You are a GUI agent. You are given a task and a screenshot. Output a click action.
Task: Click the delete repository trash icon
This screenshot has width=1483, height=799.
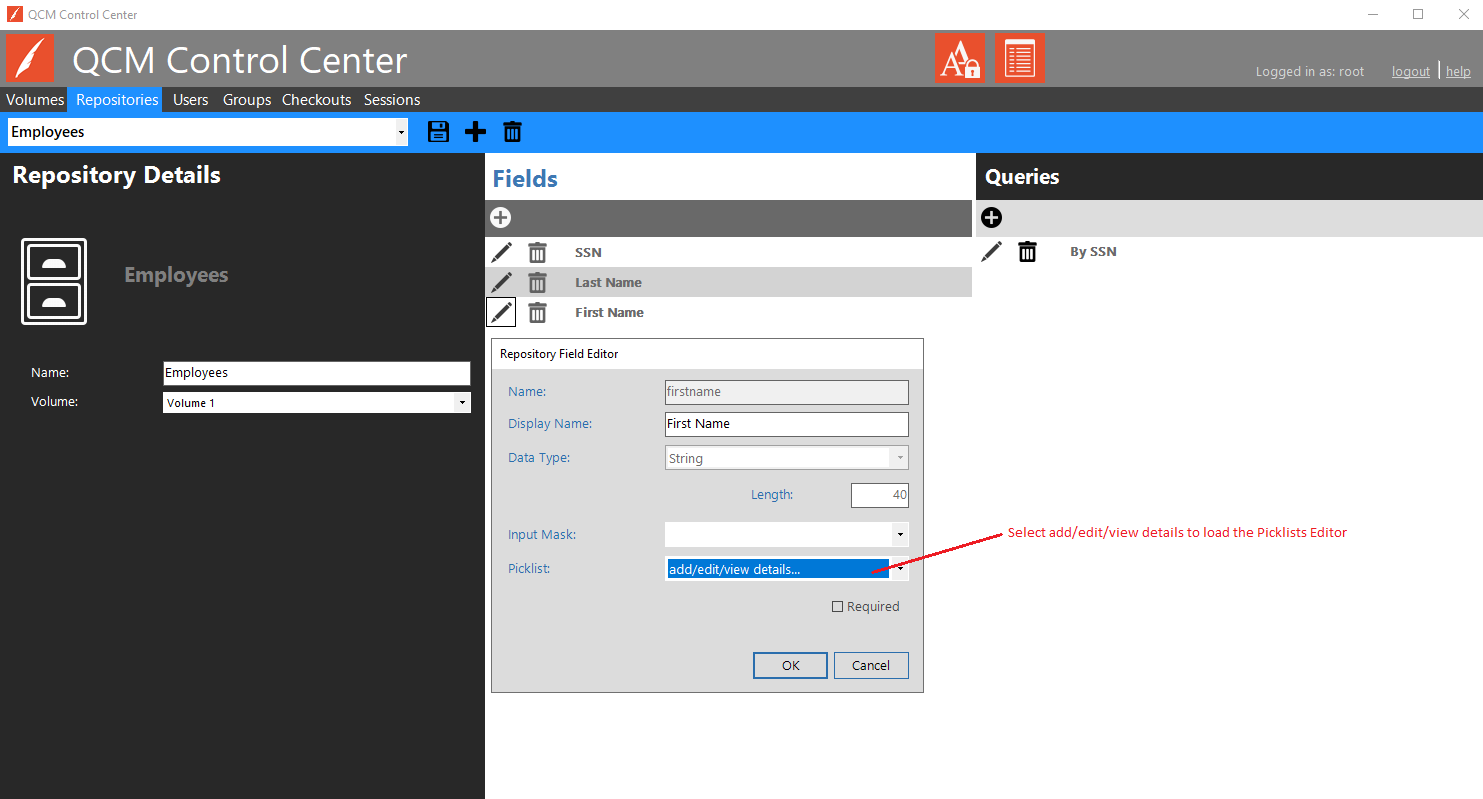(512, 132)
